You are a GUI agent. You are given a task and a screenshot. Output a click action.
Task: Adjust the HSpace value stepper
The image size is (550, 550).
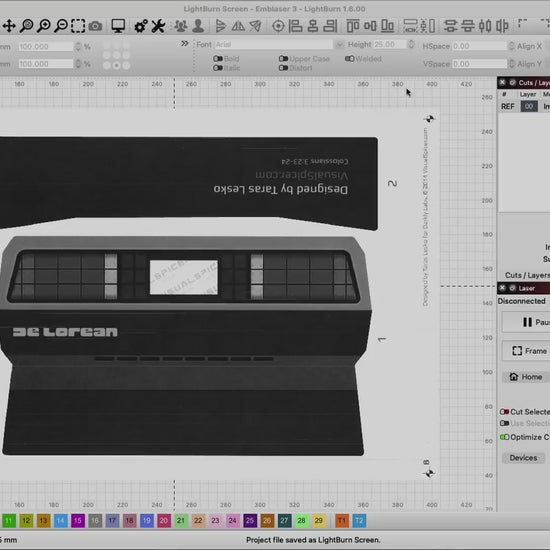(511, 46)
